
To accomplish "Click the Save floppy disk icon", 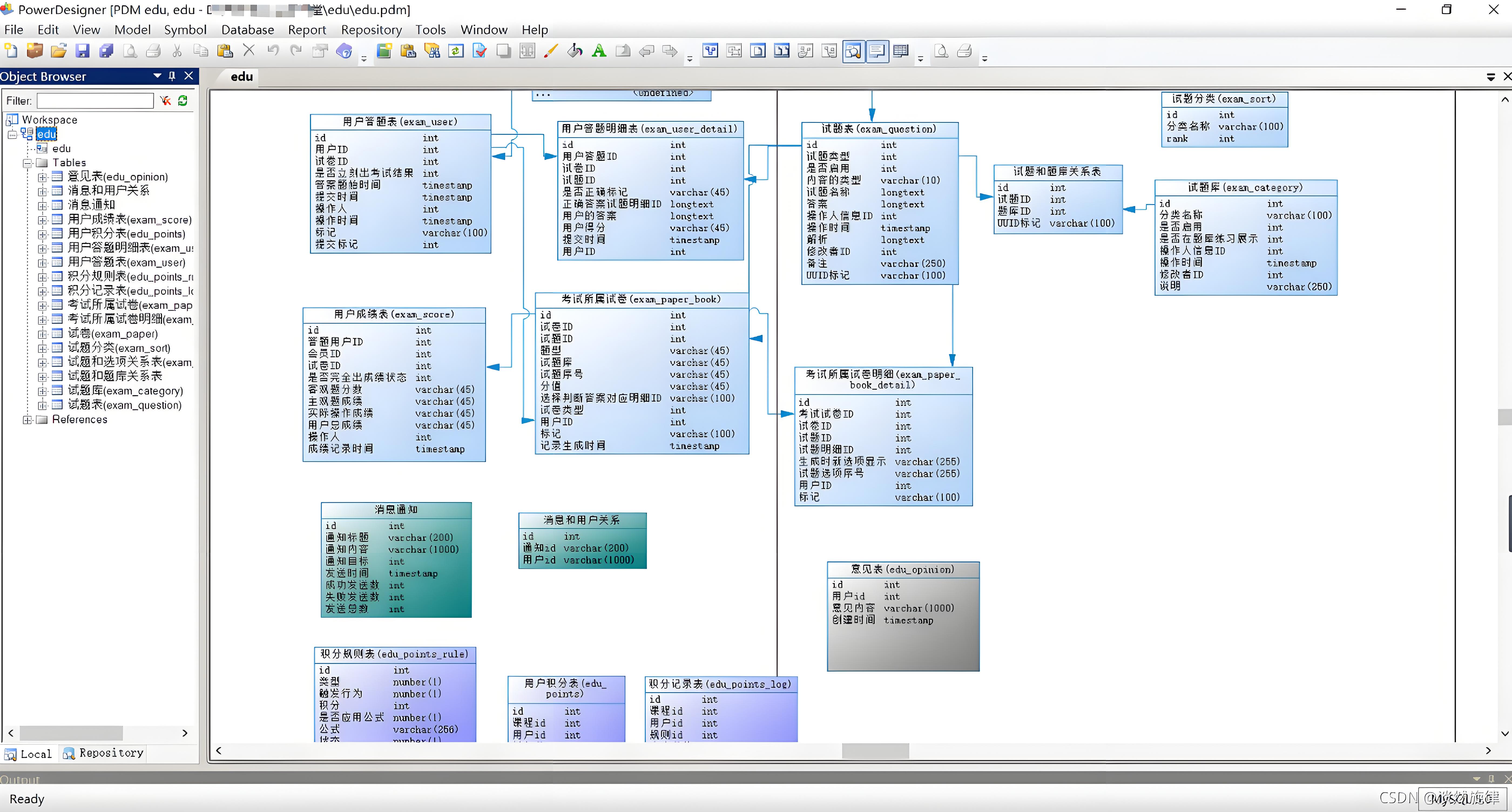I will pos(83,51).
